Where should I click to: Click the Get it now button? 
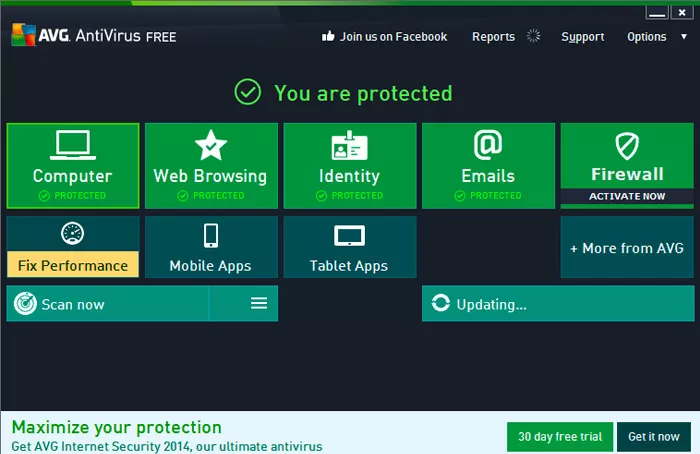pos(654,437)
